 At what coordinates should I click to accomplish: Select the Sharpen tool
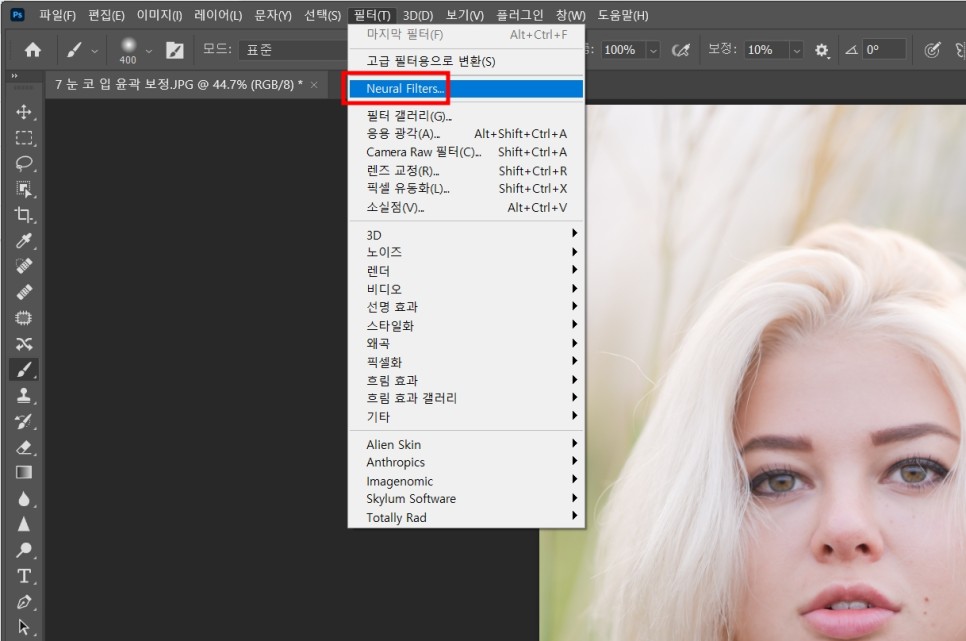tap(24, 525)
